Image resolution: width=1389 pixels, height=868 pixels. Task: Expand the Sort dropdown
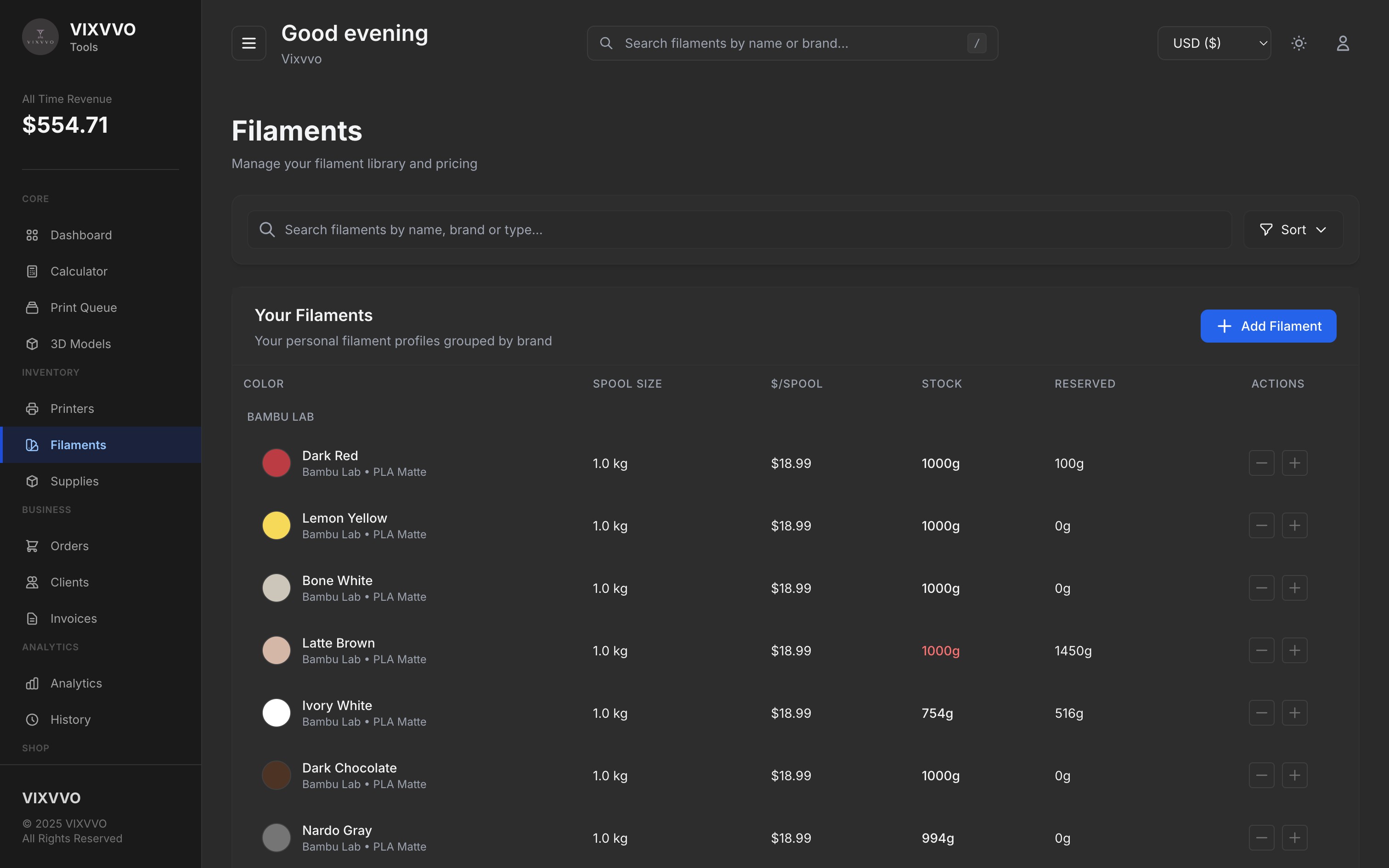pos(1293,230)
